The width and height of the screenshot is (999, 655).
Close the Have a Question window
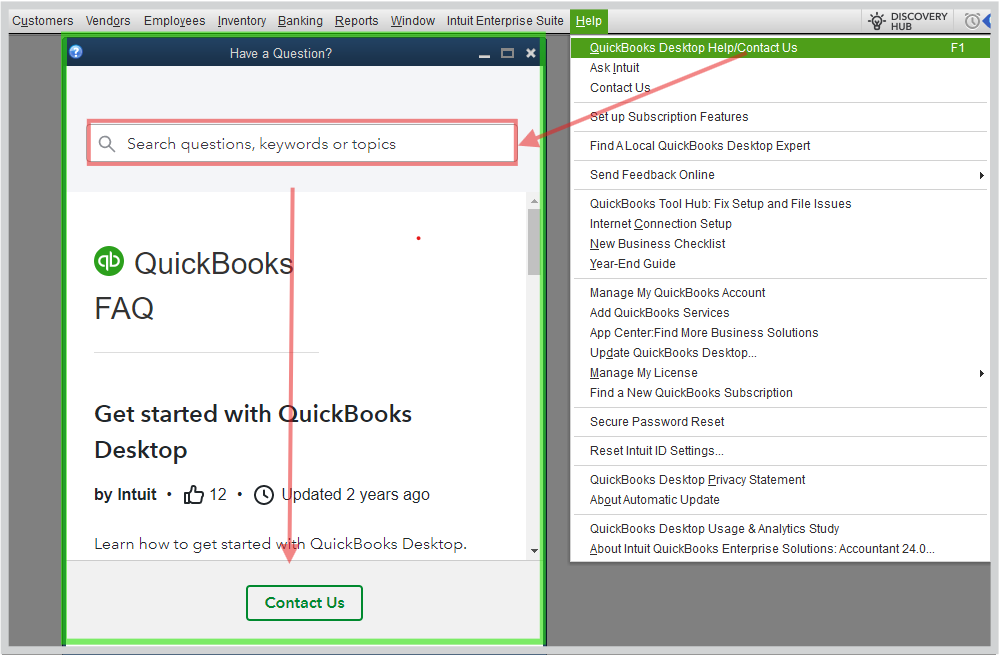(x=531, y=54)
